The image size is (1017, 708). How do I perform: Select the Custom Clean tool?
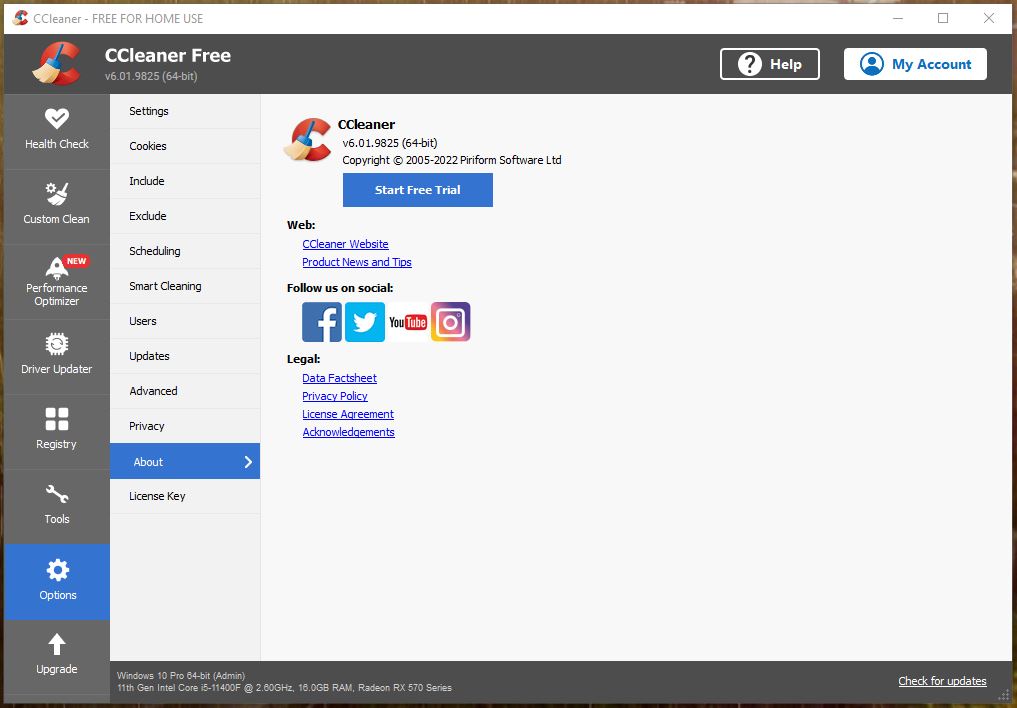[x=56, y=204]
